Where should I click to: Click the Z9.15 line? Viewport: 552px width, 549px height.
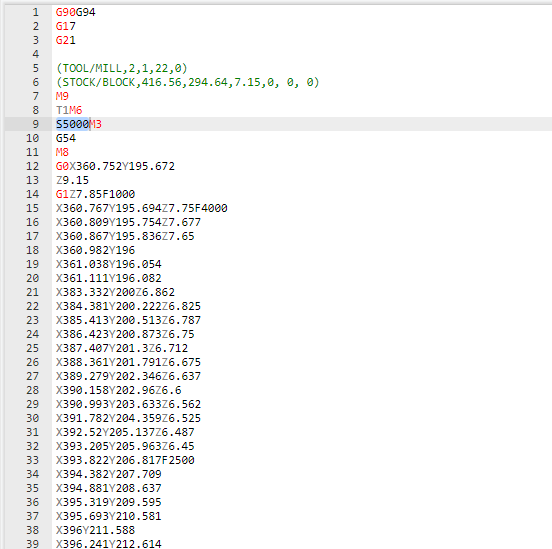[72, 180]
